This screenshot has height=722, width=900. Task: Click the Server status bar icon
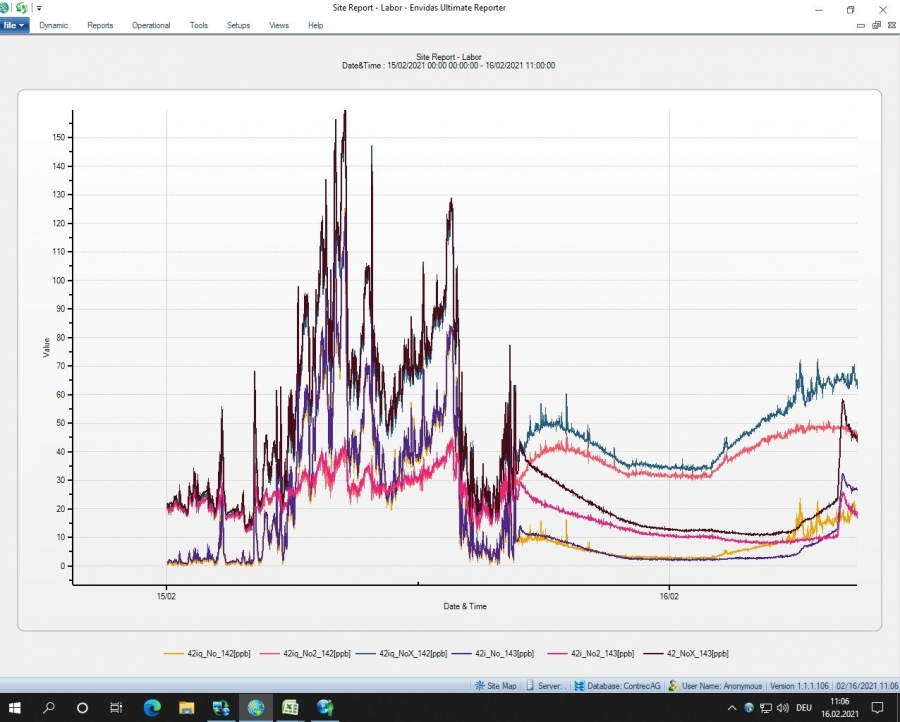[x=532, y=686]
